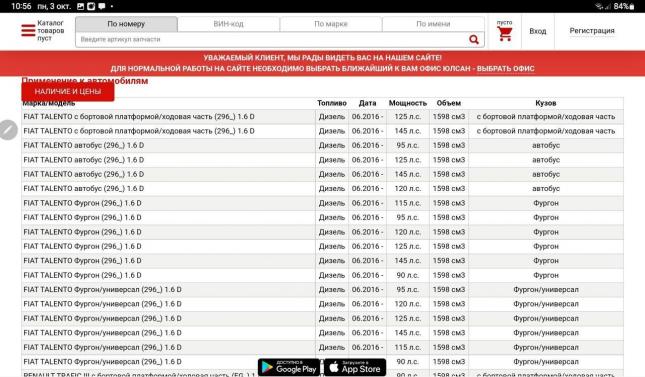Switch to the 'ВИН-код' tab

coord(228,24)
